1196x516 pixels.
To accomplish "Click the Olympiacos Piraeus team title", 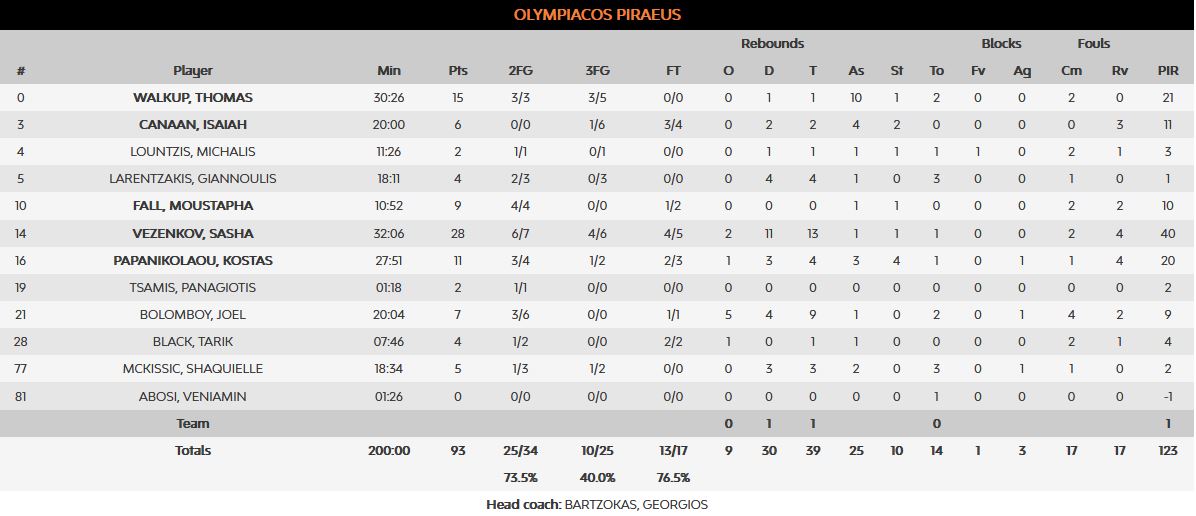I will (x=597, y=15).
